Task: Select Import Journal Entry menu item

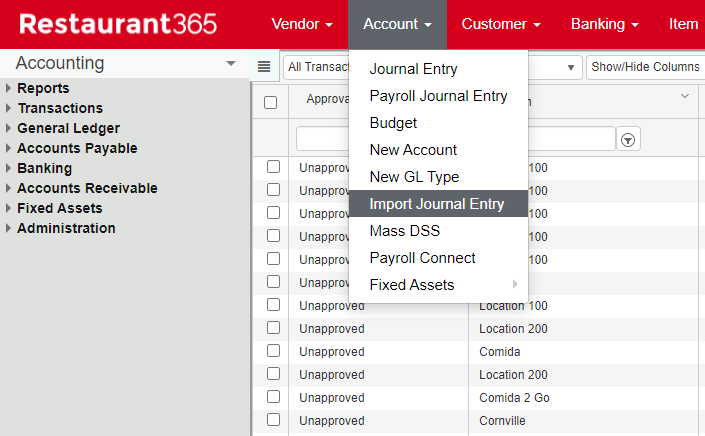Action: click(438, 204)
